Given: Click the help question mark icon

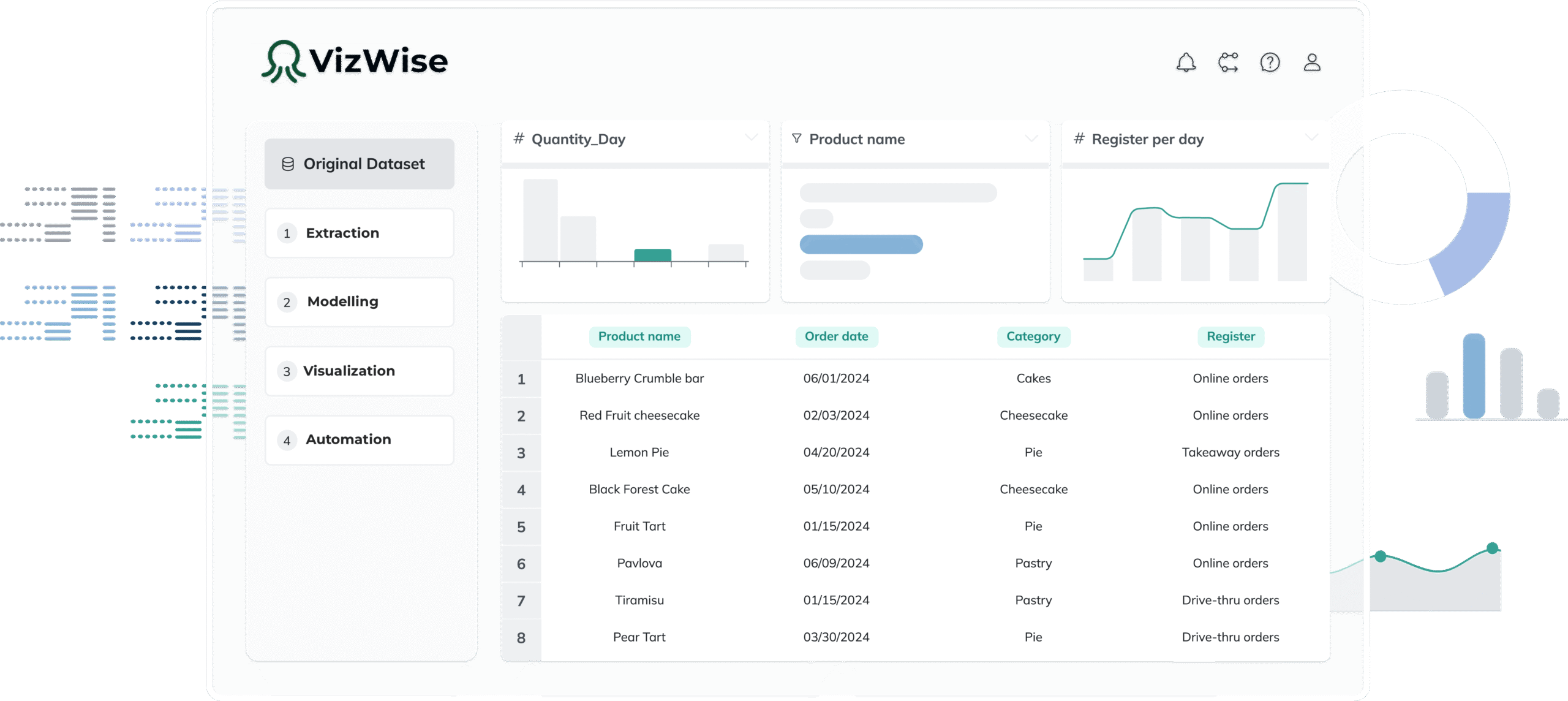Looking at the screenshot, I should pyautogui.click(x=1270, y=63).
